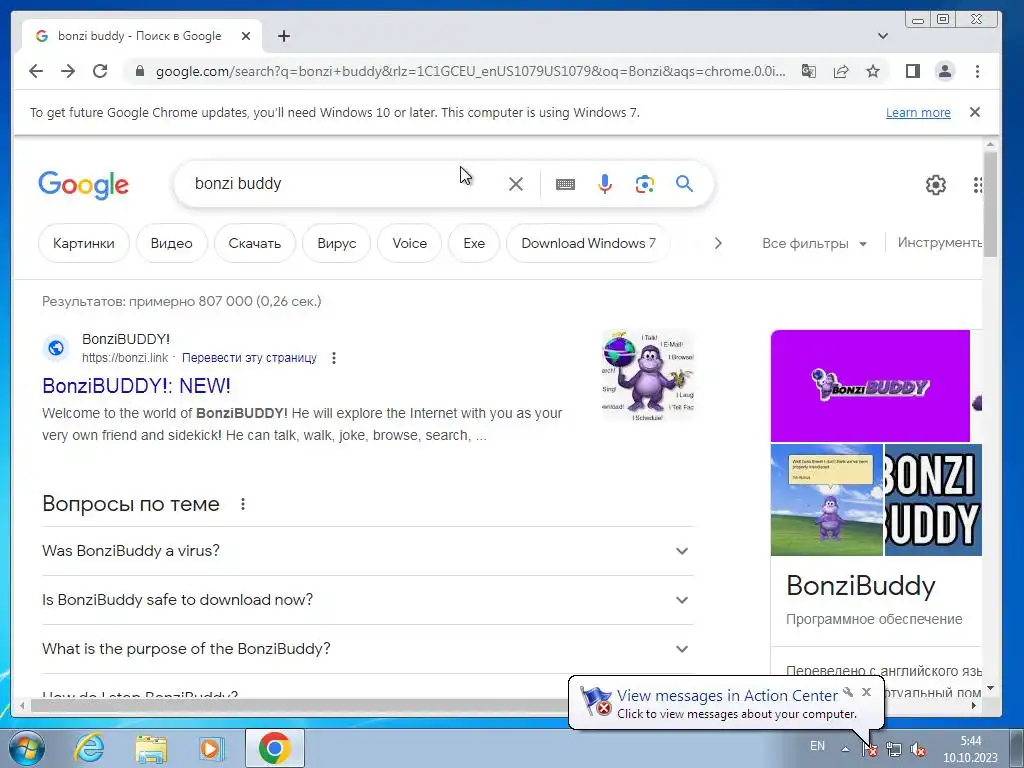Open the tab search dropdown arrow
1024x768 pixels.
click(883, 36)
